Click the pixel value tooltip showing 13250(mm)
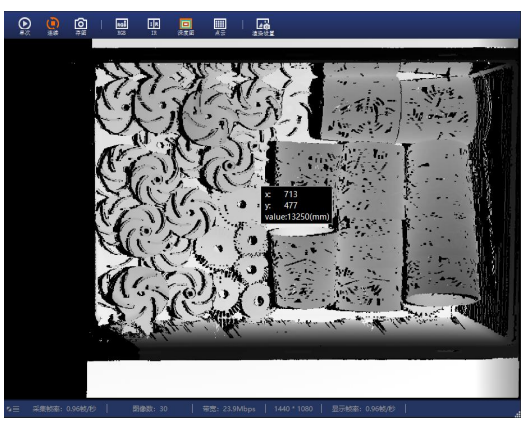This screenshot has width=525, height=423. pos(296,205)
